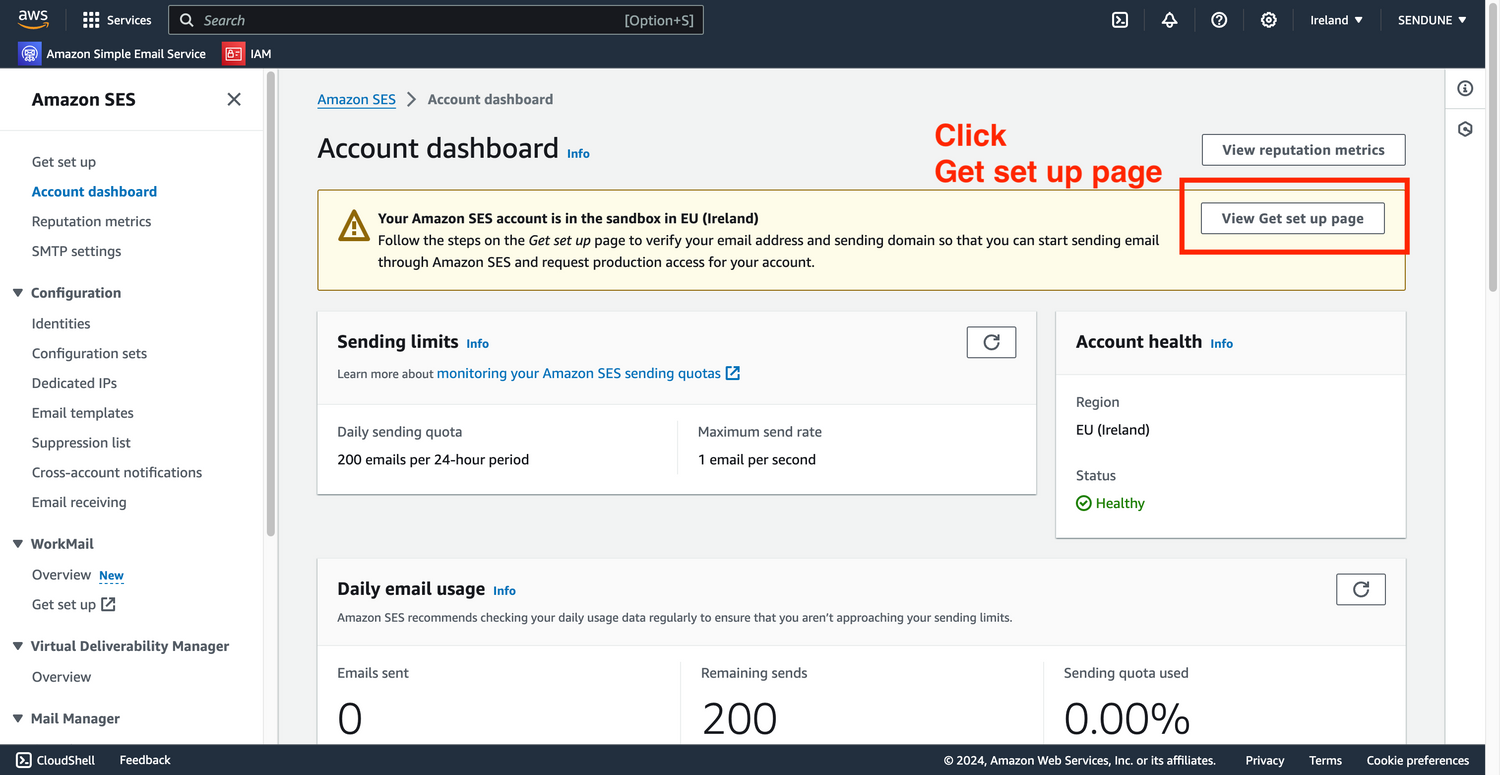Open the info panel icon on right edge

(x=1465, y=89)
